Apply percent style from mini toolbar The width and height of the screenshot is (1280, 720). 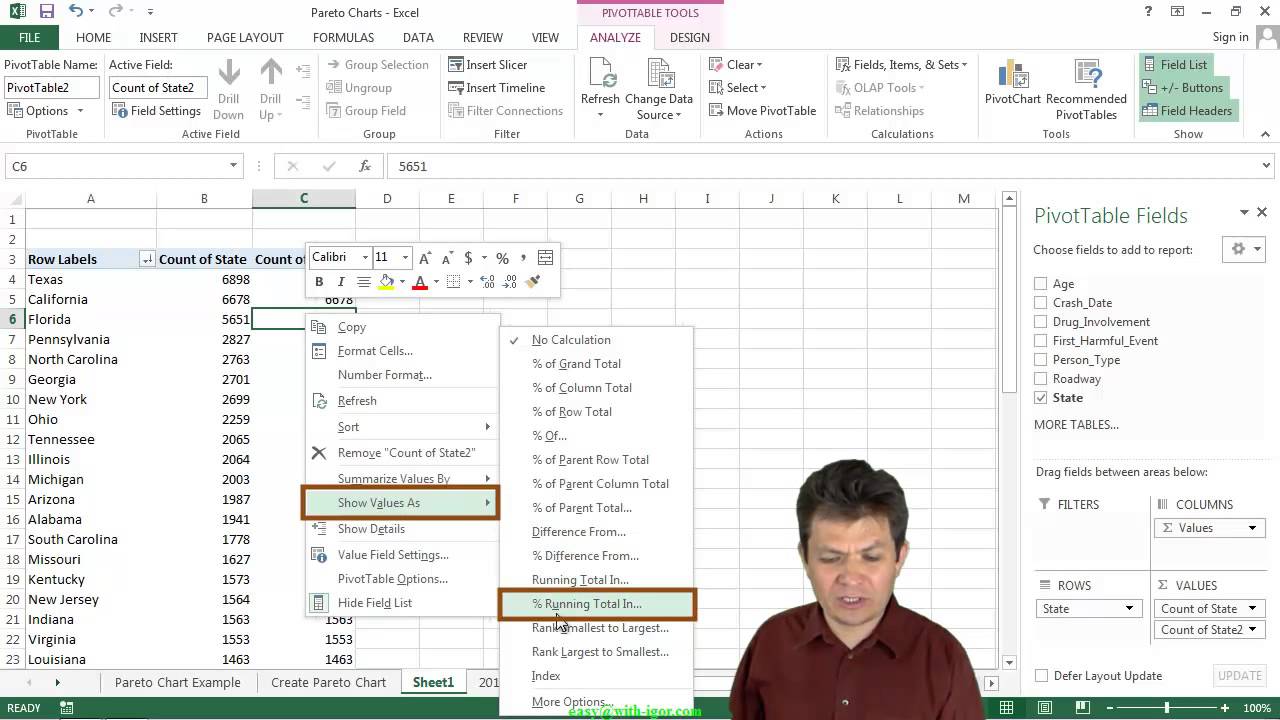pos(502,258)
